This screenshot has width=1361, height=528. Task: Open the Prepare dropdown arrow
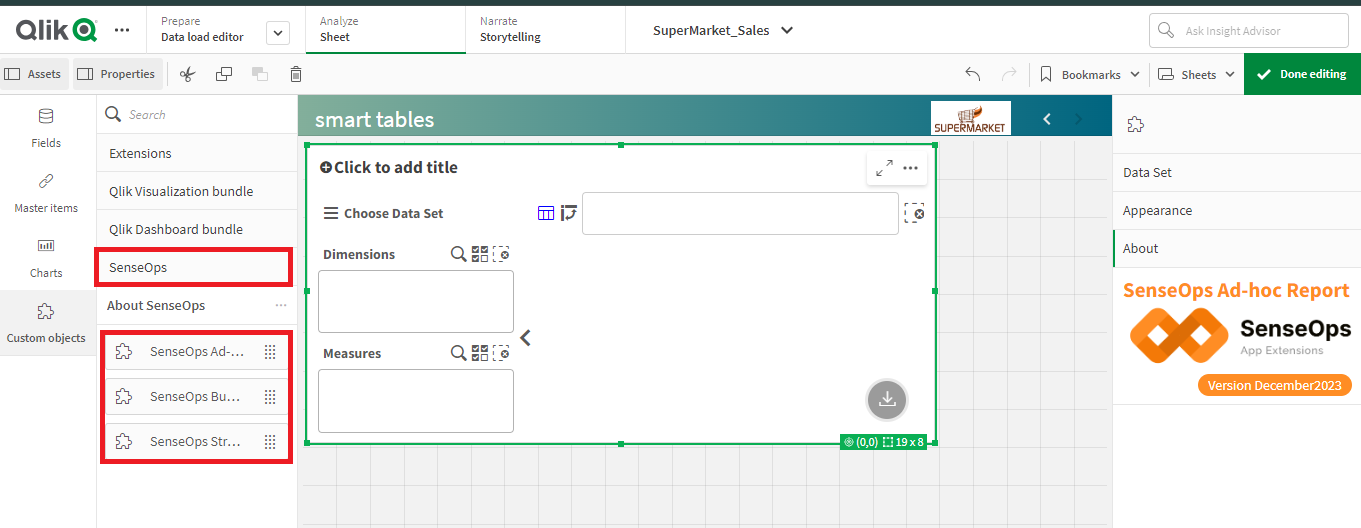tap(278, 33)
